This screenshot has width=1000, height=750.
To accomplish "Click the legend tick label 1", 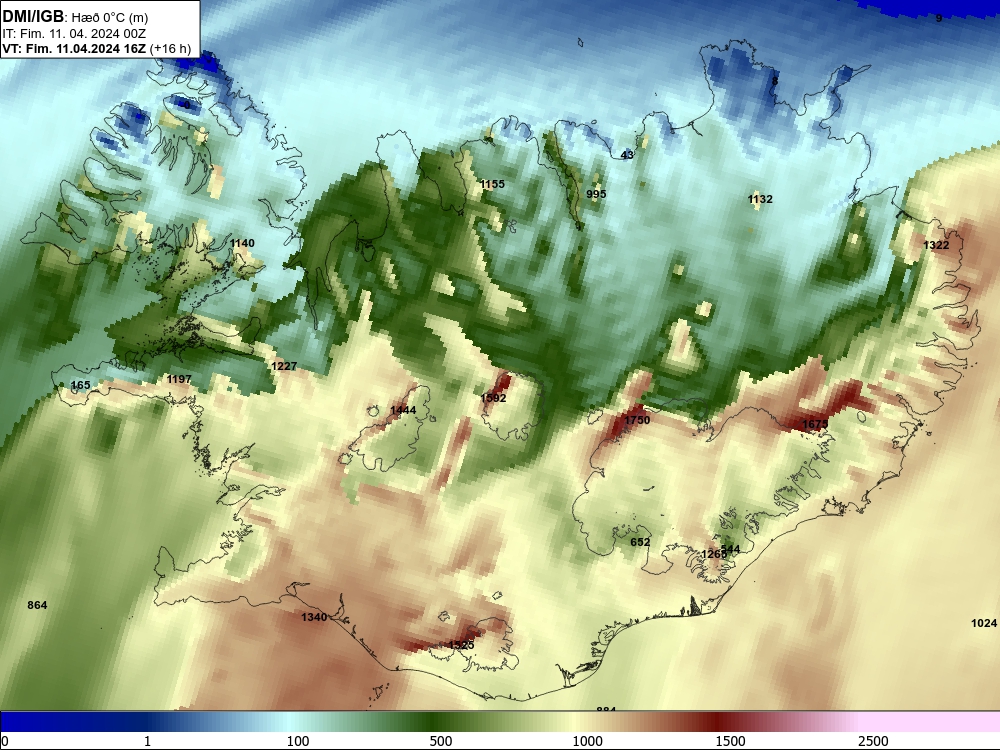I will (x=147, y=741).
